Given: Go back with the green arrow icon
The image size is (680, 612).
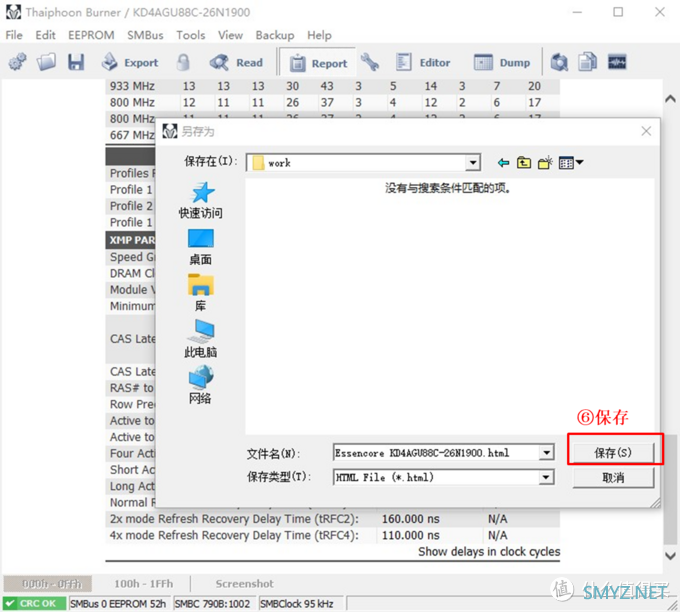Looking at the screenshot, I should (x=503, y=163).
